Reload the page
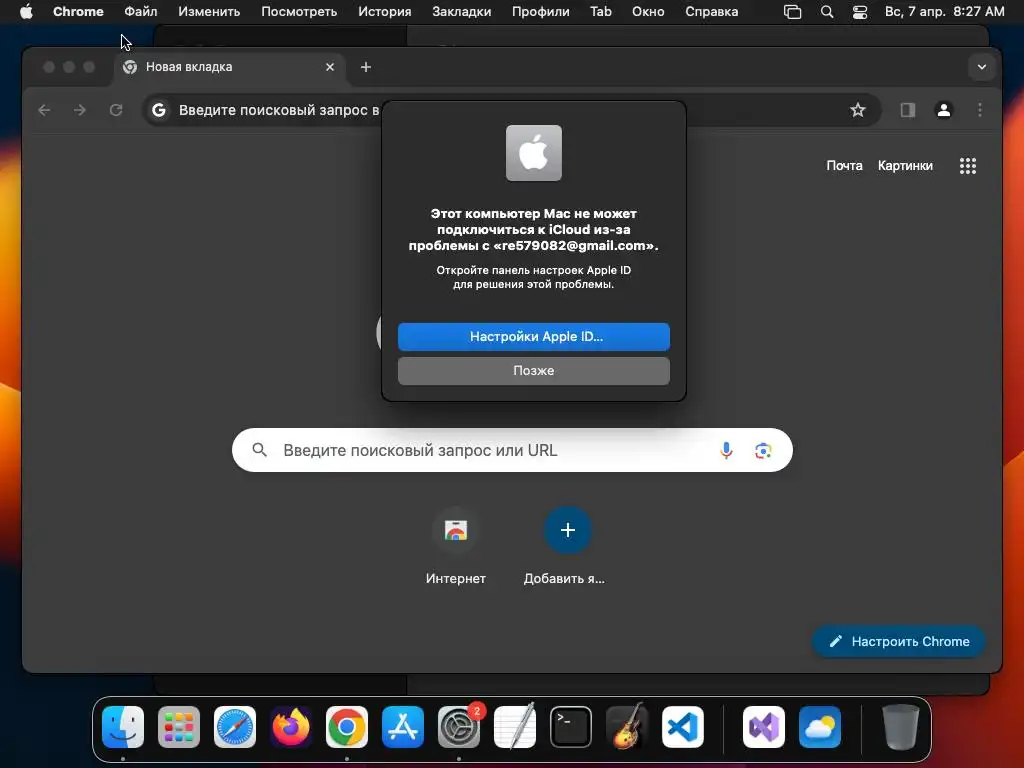1024x768 pixels. tap(116, 110)
